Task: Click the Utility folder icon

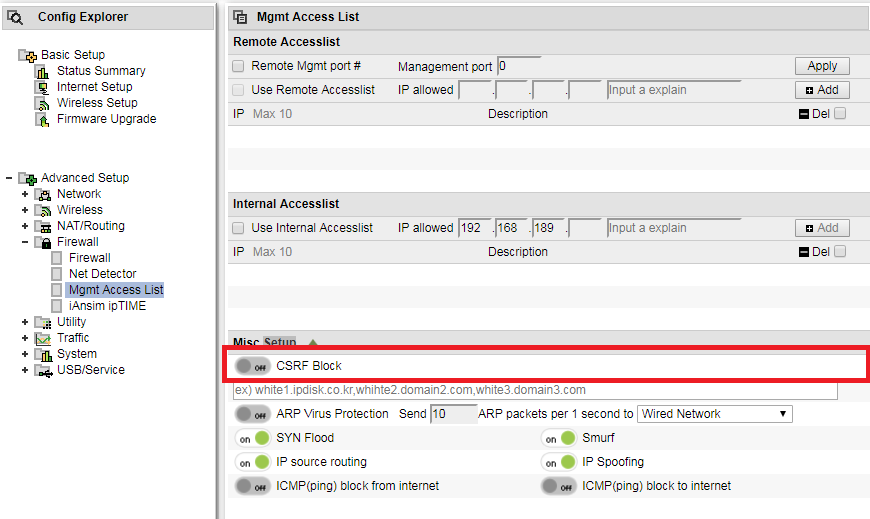Action: click(x=43, y=323)
